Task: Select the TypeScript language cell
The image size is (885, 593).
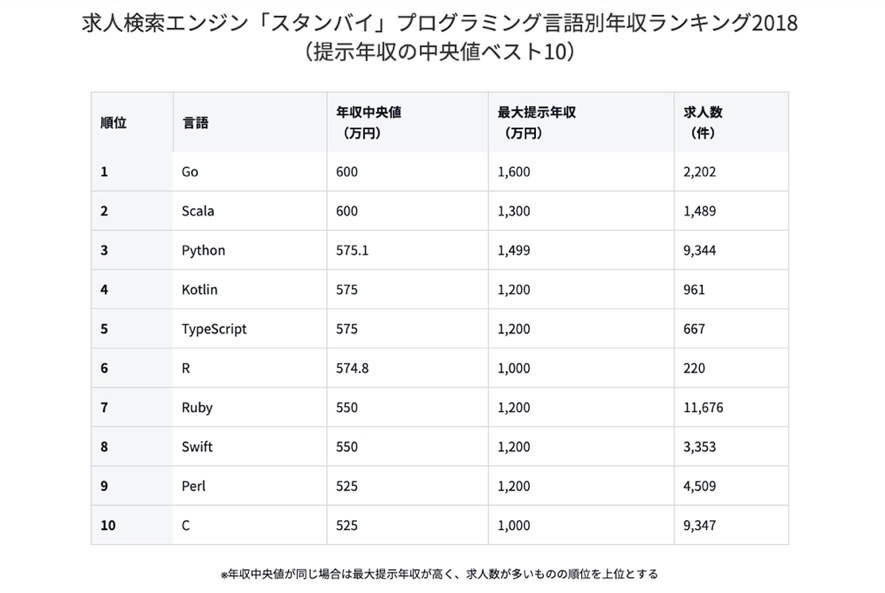Action: point(214,329)
